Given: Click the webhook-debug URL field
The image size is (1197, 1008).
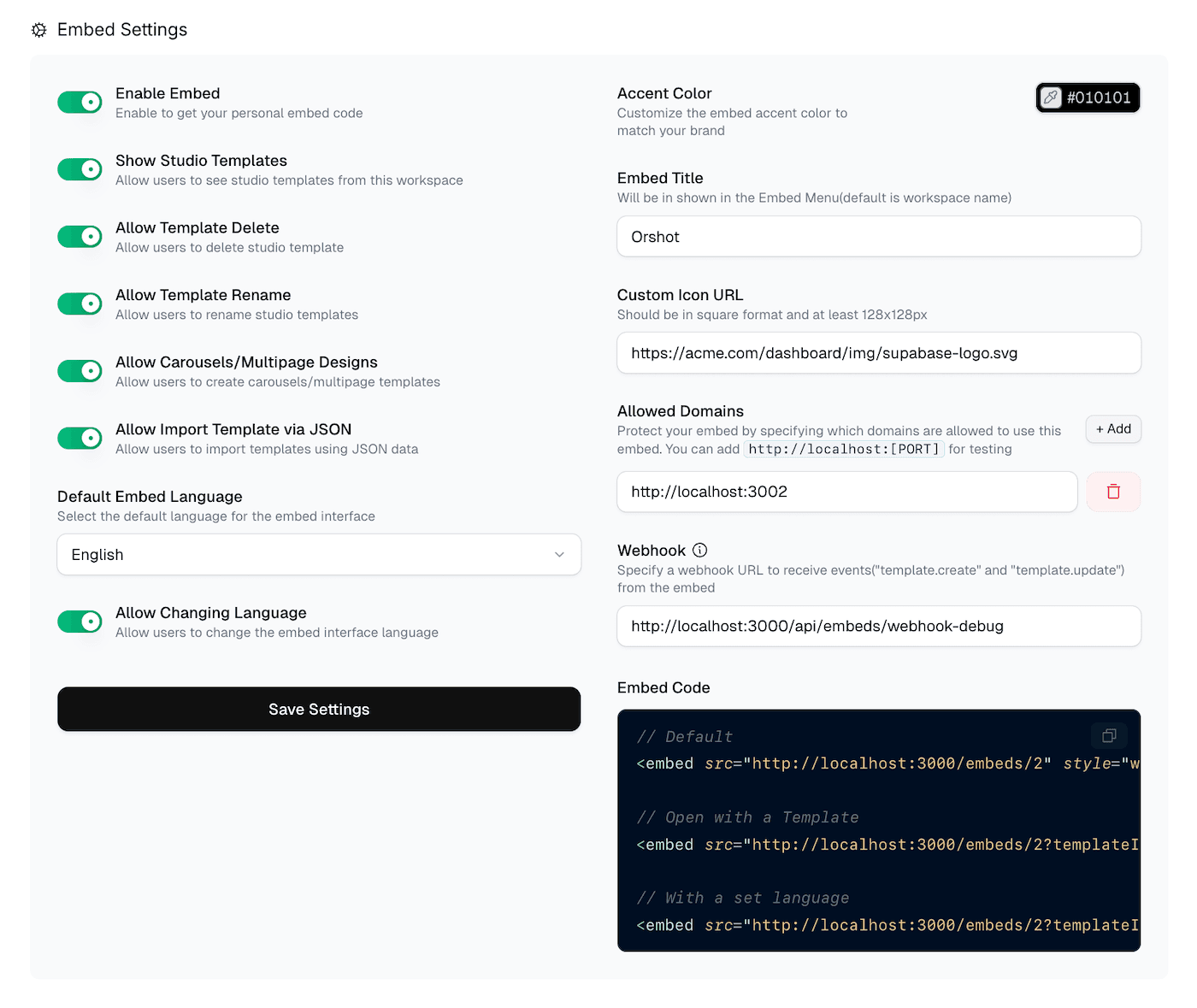Looking at the screenshot, I should (x=878, y=626).
